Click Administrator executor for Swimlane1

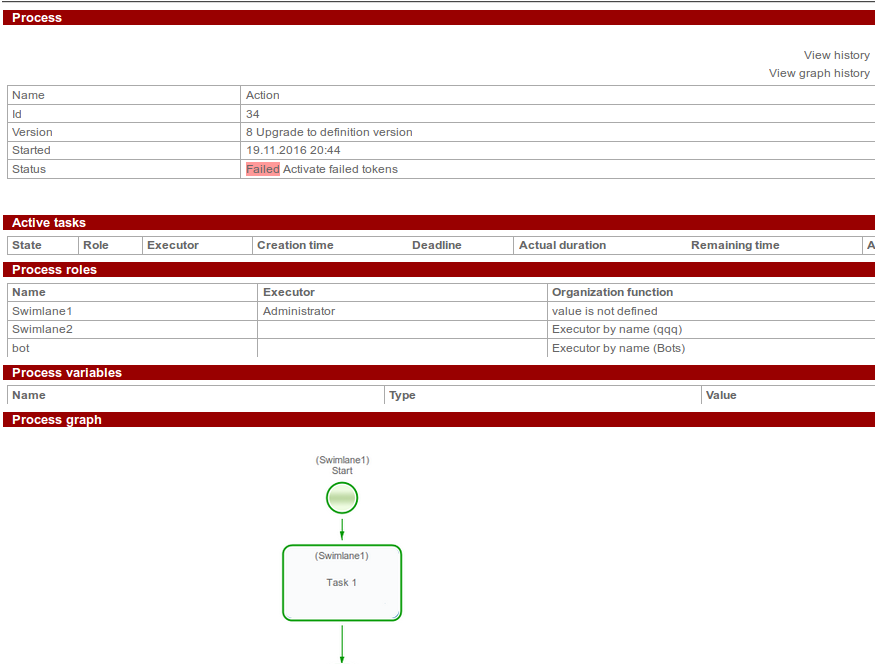point(298,311)
